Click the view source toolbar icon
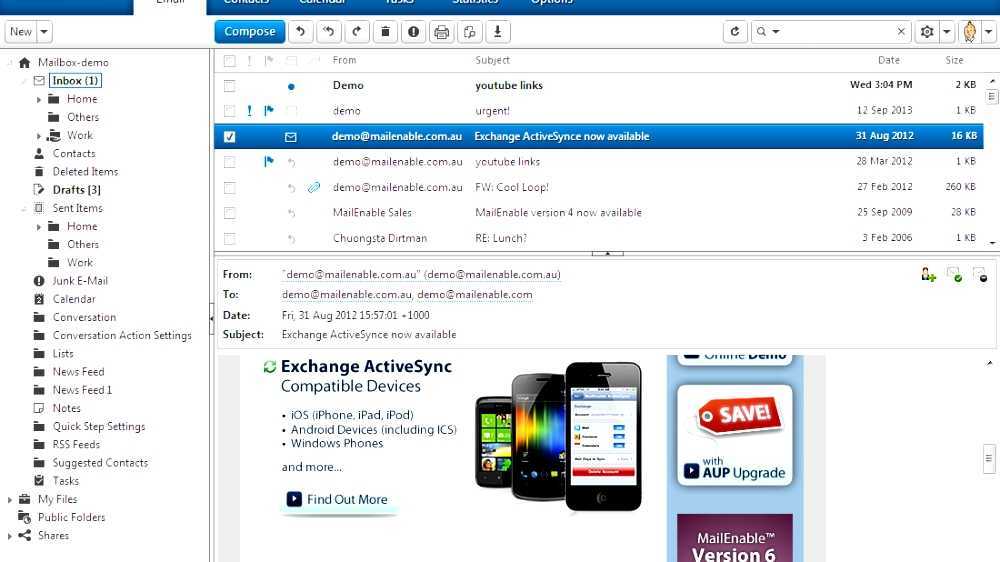This screenshot has height=562, width=1000. click(469, 31)
